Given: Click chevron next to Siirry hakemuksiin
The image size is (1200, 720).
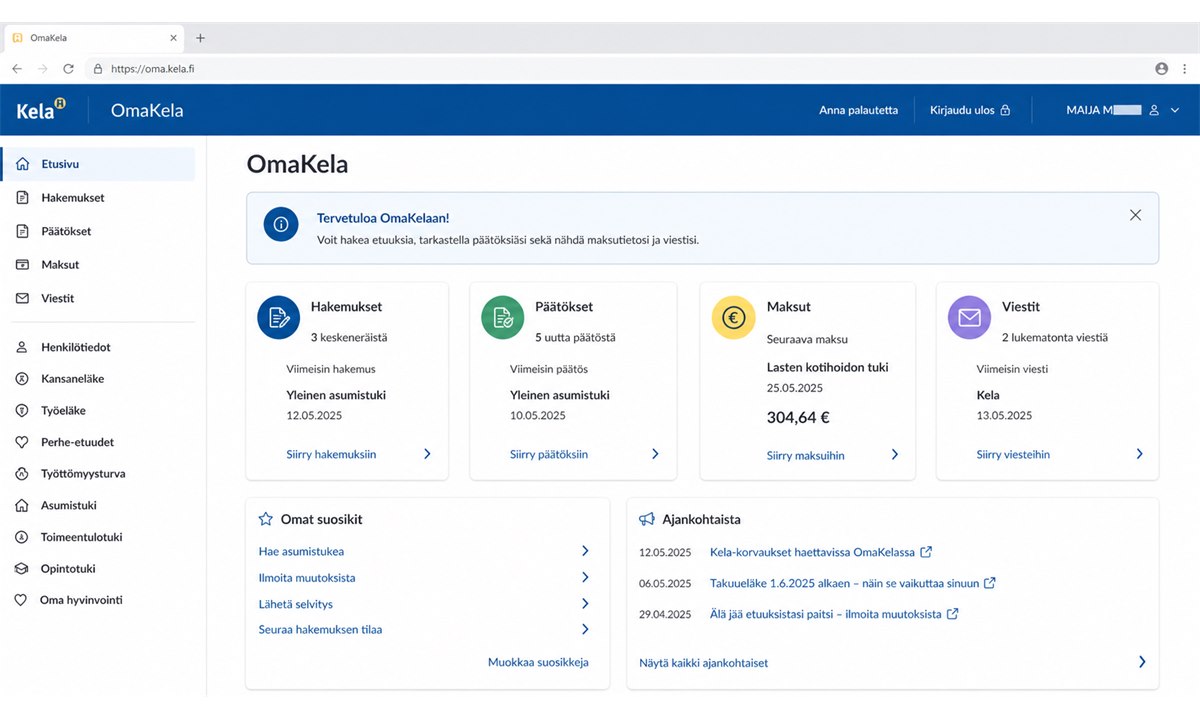Looking at the screenshot, I should (x=427, y=454).
